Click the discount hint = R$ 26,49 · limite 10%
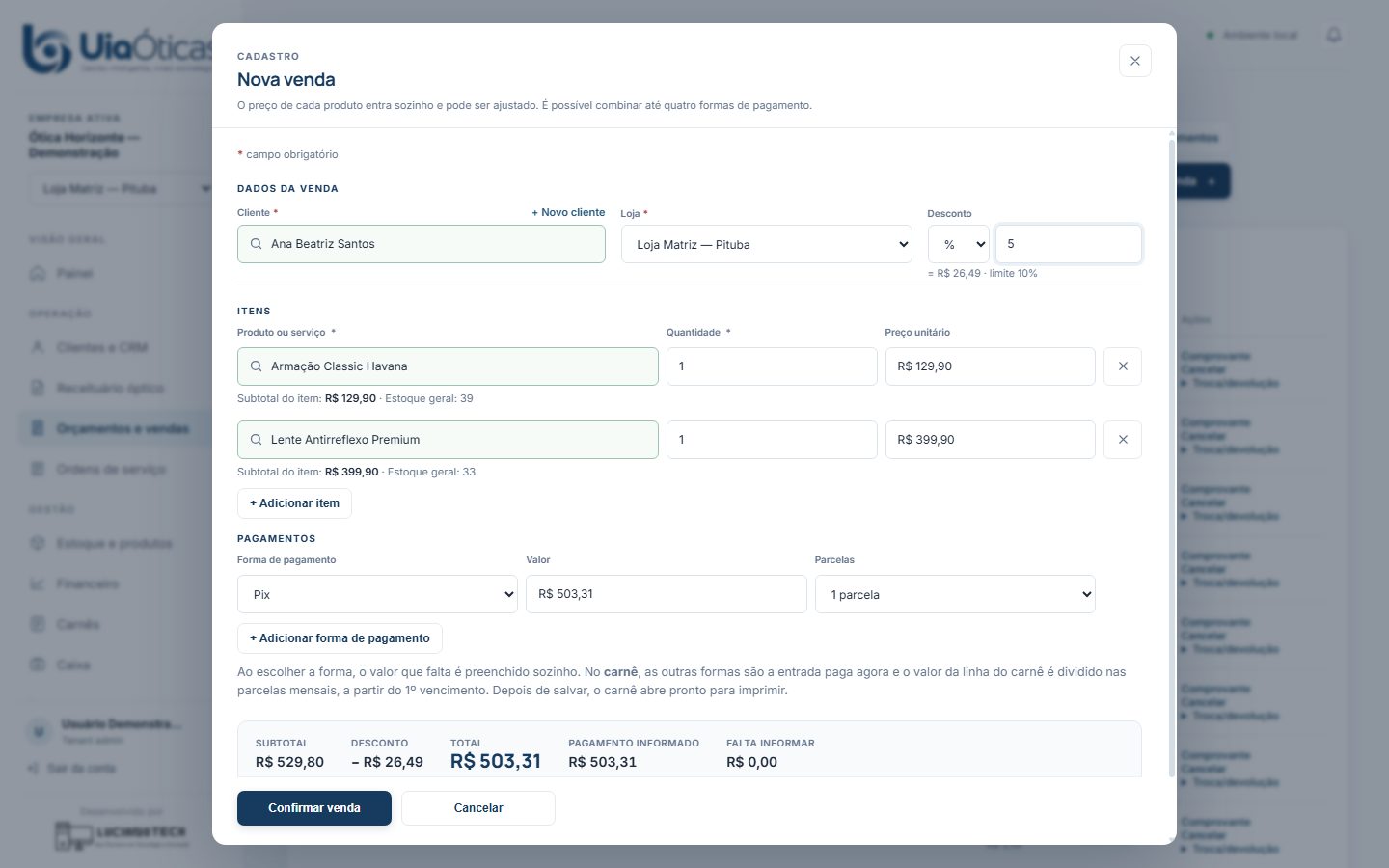The width and height of the screenshot is (1389, 868). (983, 273)
